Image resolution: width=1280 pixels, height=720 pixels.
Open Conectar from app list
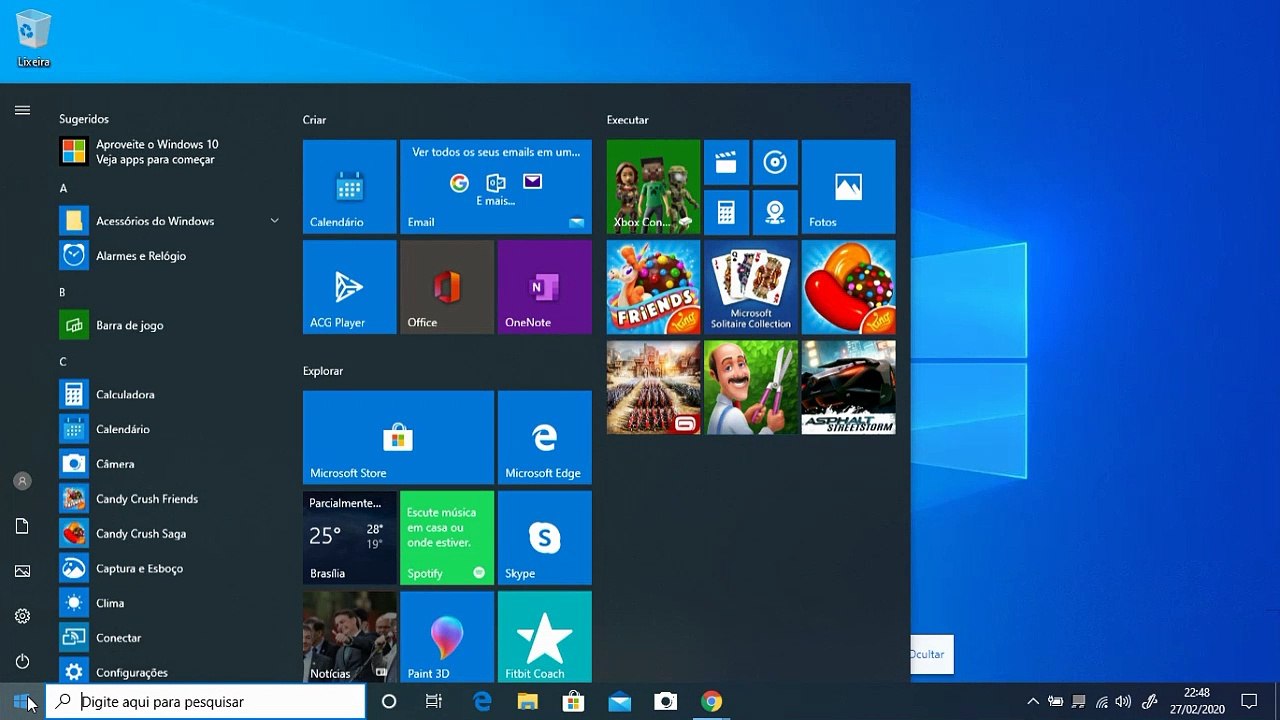[170, 637]
